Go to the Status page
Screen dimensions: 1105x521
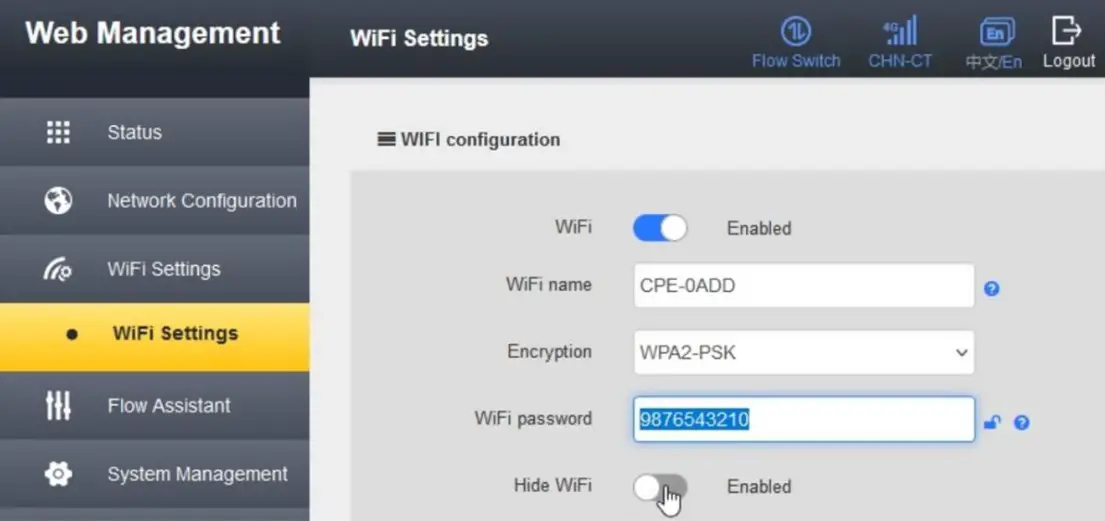(x=134, y=132)
